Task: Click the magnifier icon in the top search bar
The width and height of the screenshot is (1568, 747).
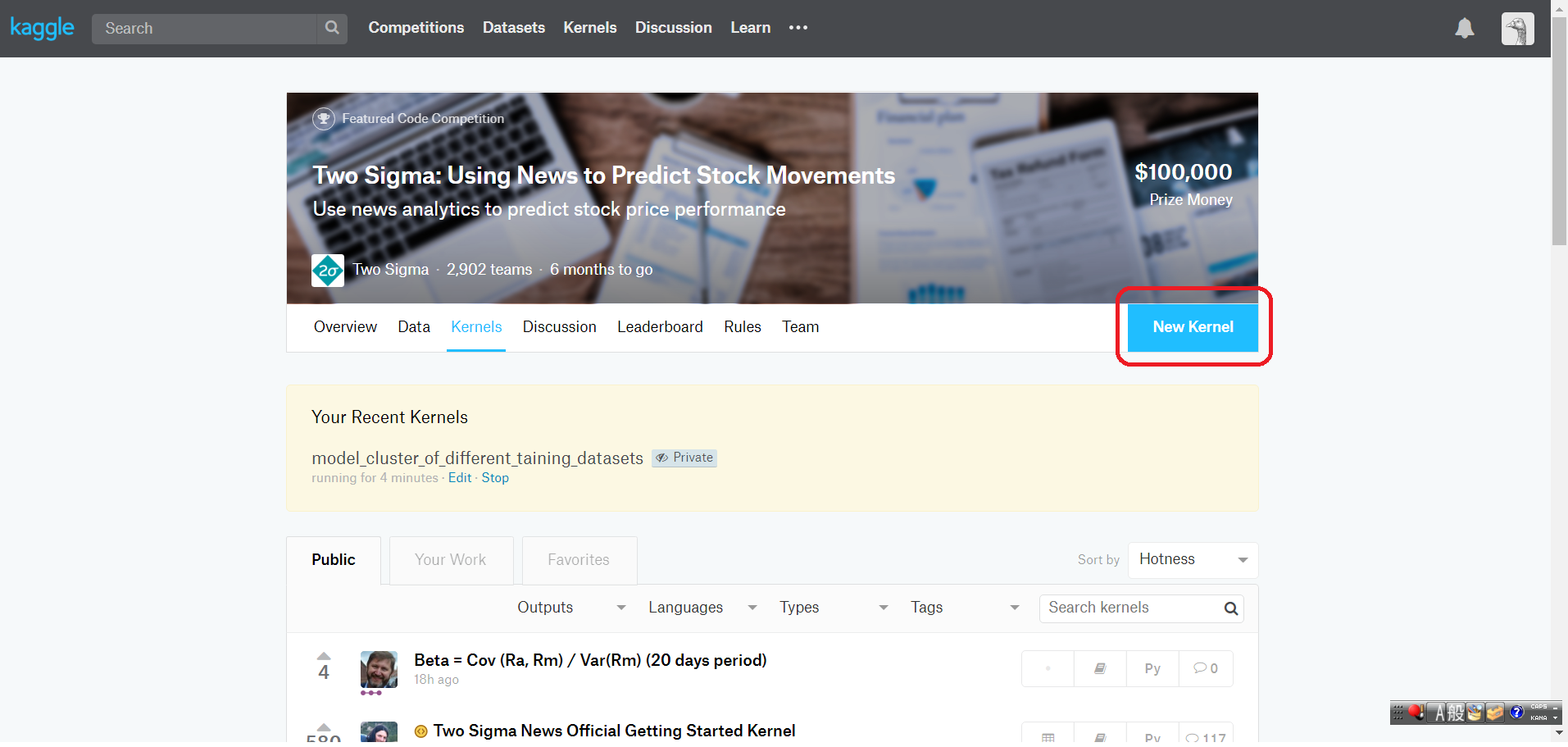Action: tap(332, 28)
